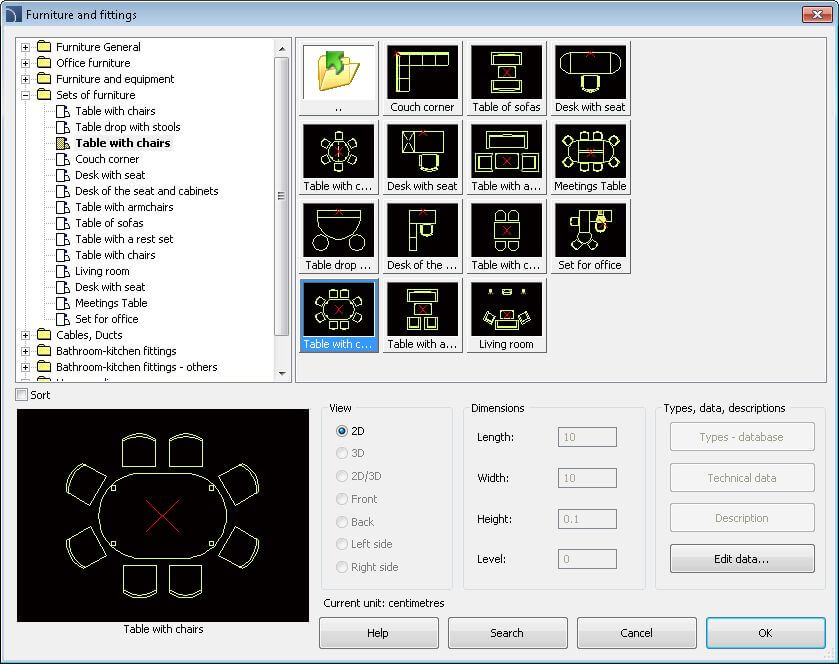Confirm with the OK button
The image size is (839, 664).
[765, 633]
